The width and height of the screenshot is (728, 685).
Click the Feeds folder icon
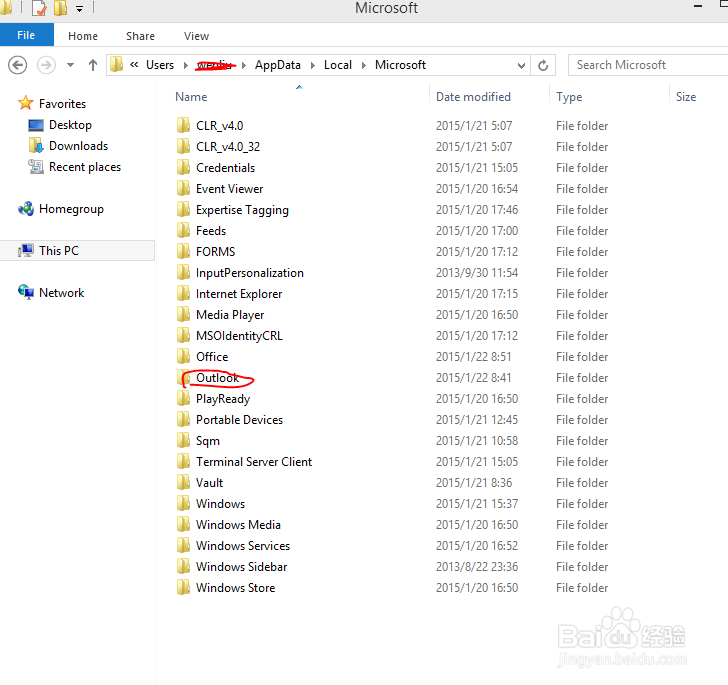(183, 231)
